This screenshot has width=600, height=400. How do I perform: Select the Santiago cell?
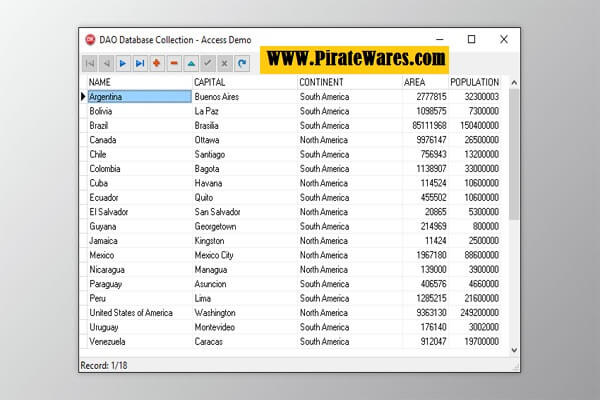(245, 155)
